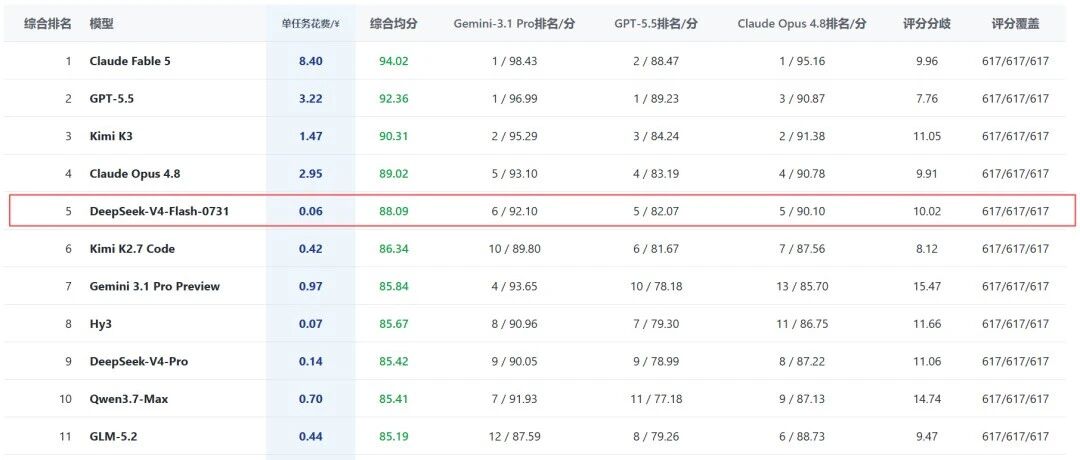Click score divergence value 7.76
Screen dimensions: 1080x460
tap(927, 98)
